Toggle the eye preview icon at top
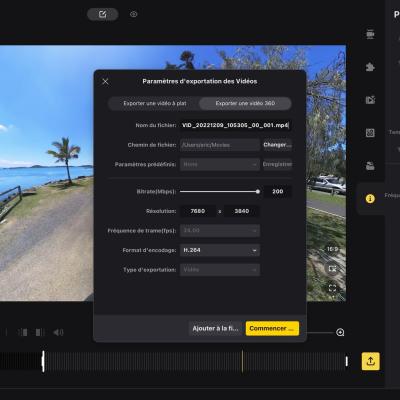 [x=133, y=14]
